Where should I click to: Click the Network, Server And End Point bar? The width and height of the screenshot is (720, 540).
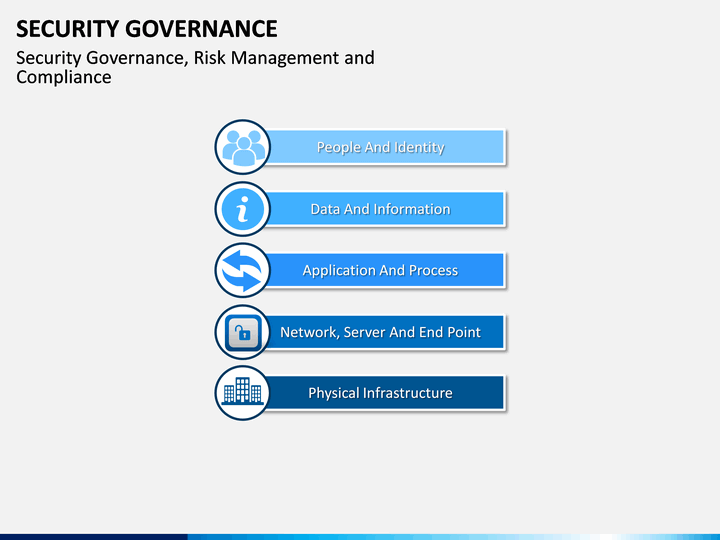385,332
